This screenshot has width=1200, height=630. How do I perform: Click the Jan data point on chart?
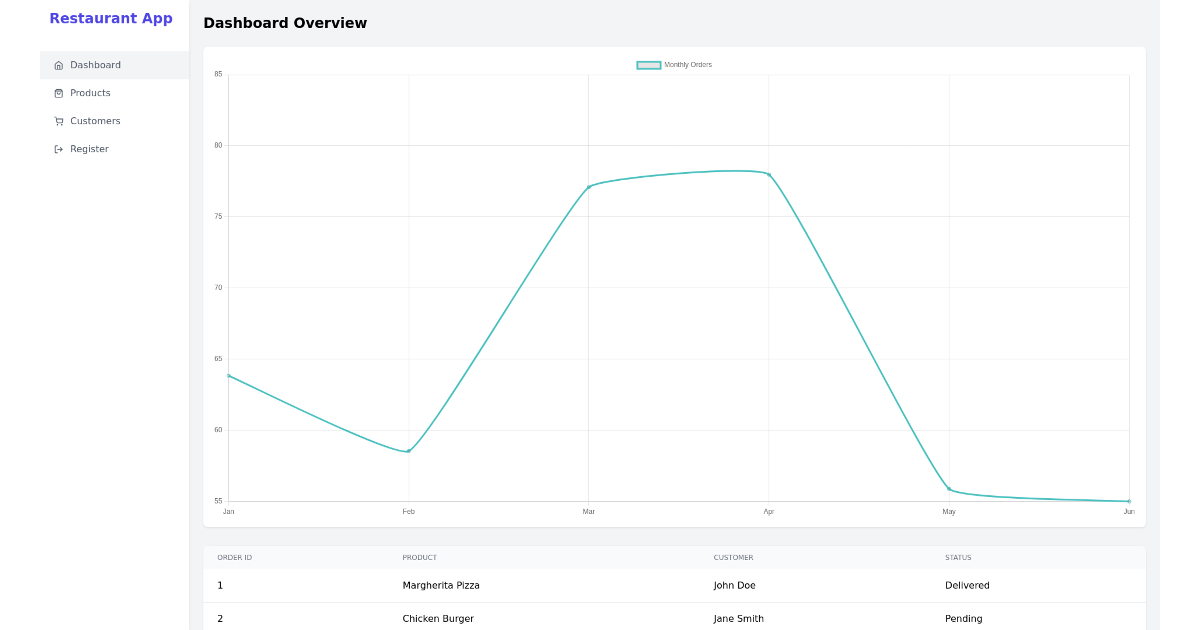tap(229, 376)
